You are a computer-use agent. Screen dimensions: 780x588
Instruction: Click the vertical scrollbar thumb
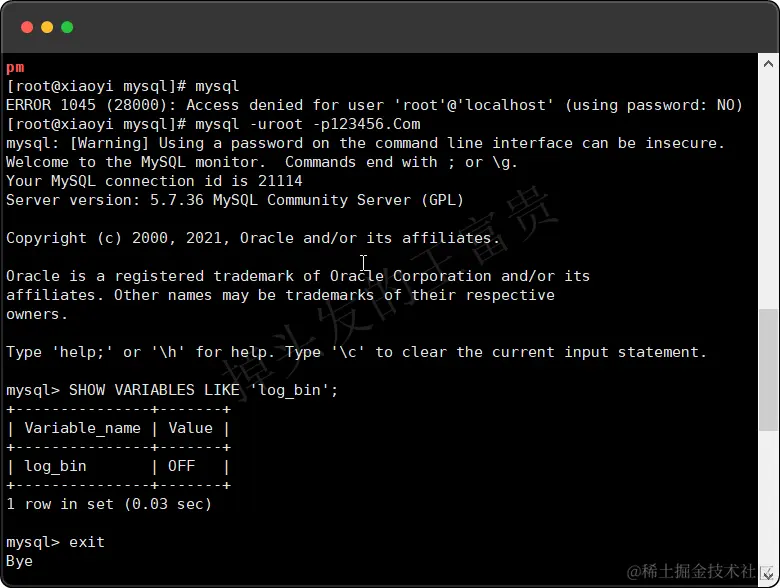pyautogui.click(x=768, y=370)
